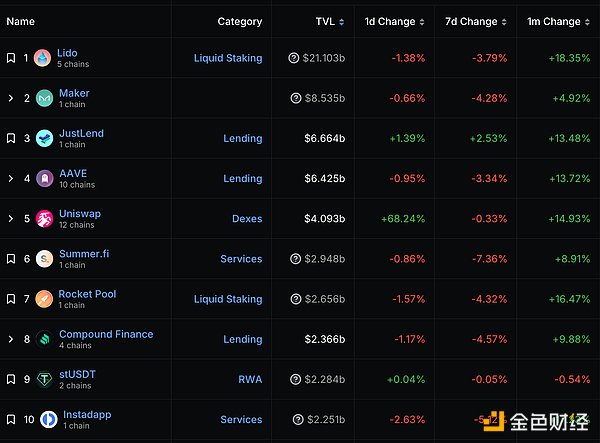Click the Uniswap unicorn logo
Viewport: 600px width, 443px height.
[44, 218]
